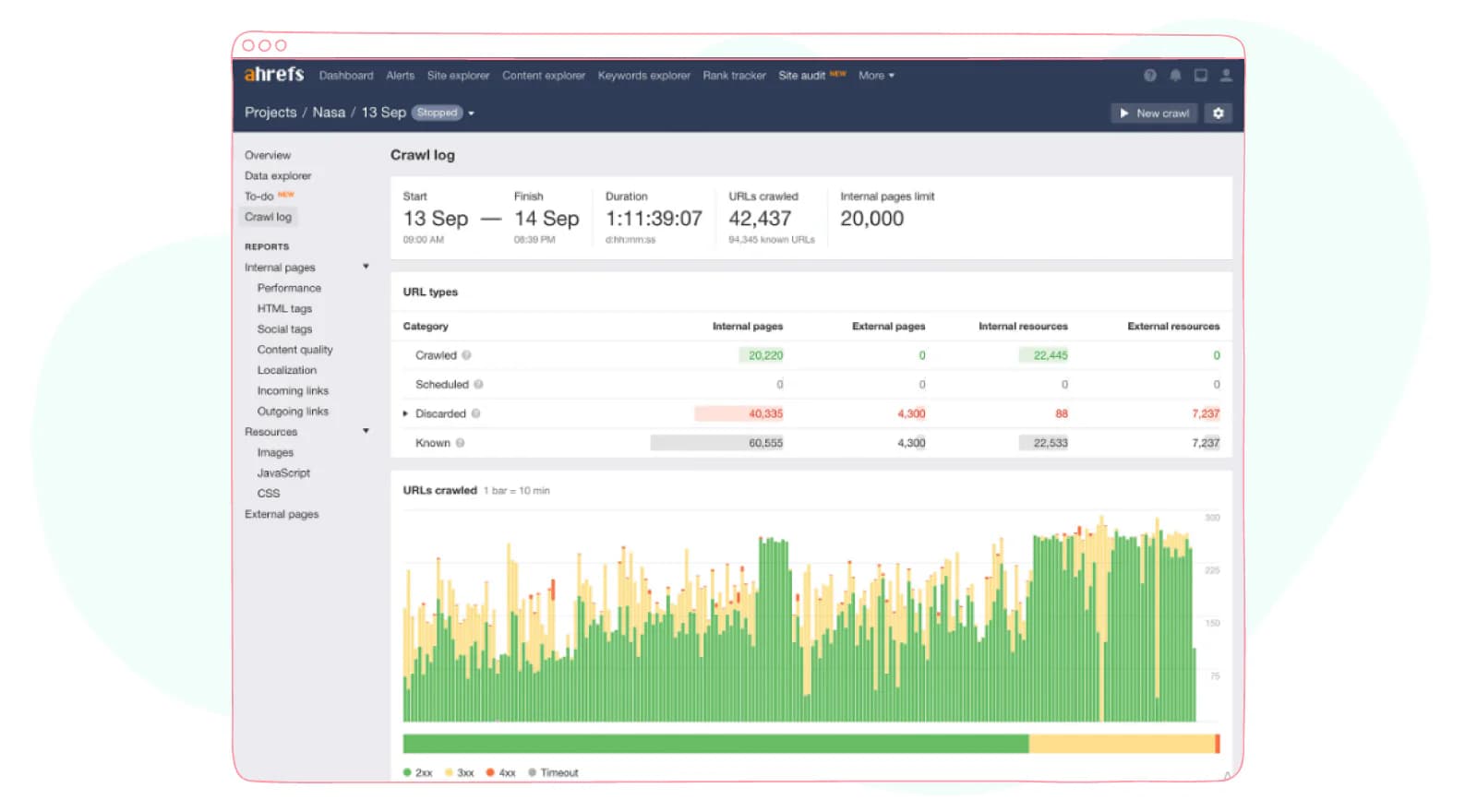The image size is (1477, 812).
Task: Select Crawl log in sidebar
Action: pyautogui.click(x=268, y=217)
